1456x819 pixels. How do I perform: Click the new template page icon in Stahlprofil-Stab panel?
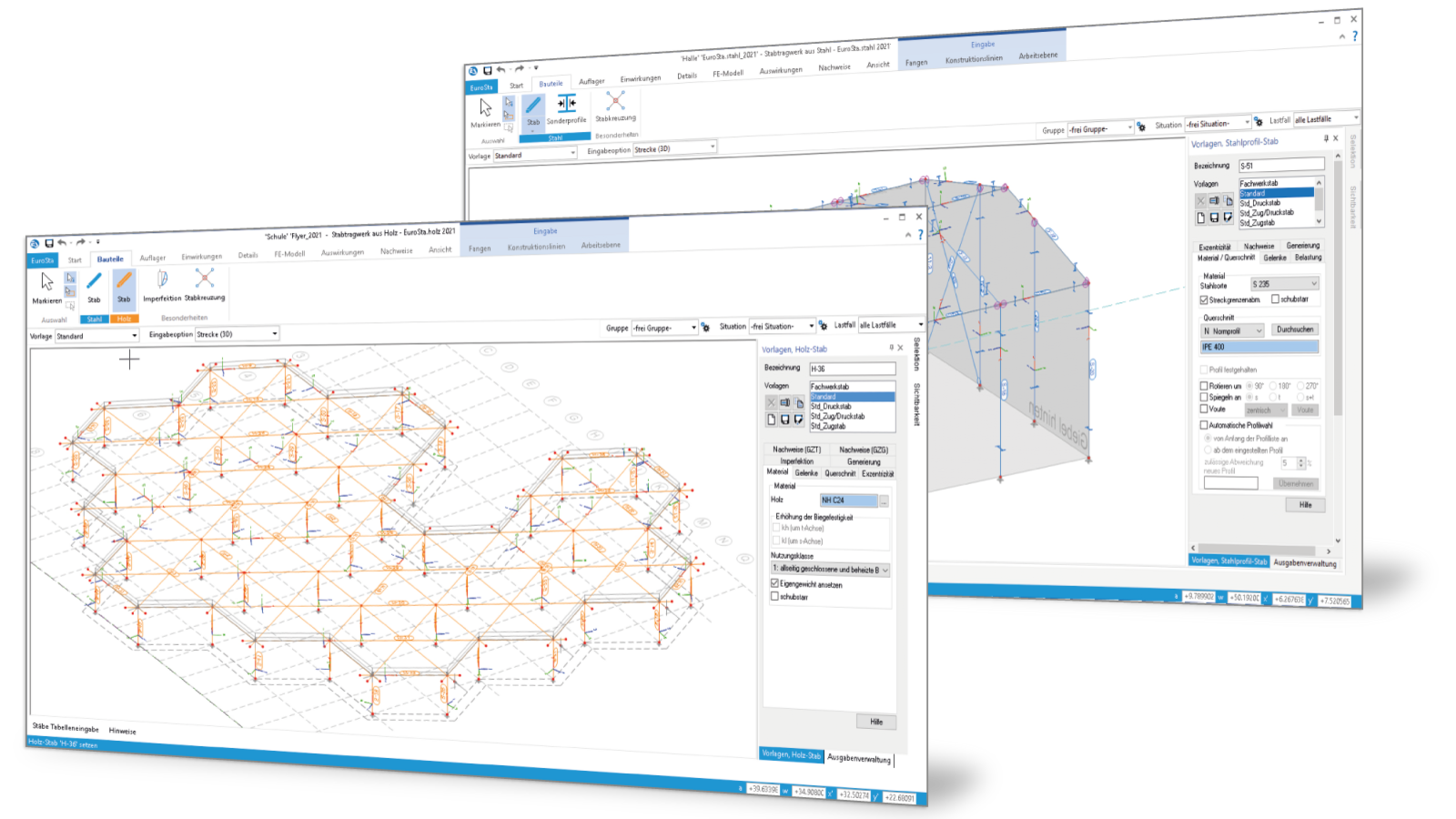[x=1200, y=217]
